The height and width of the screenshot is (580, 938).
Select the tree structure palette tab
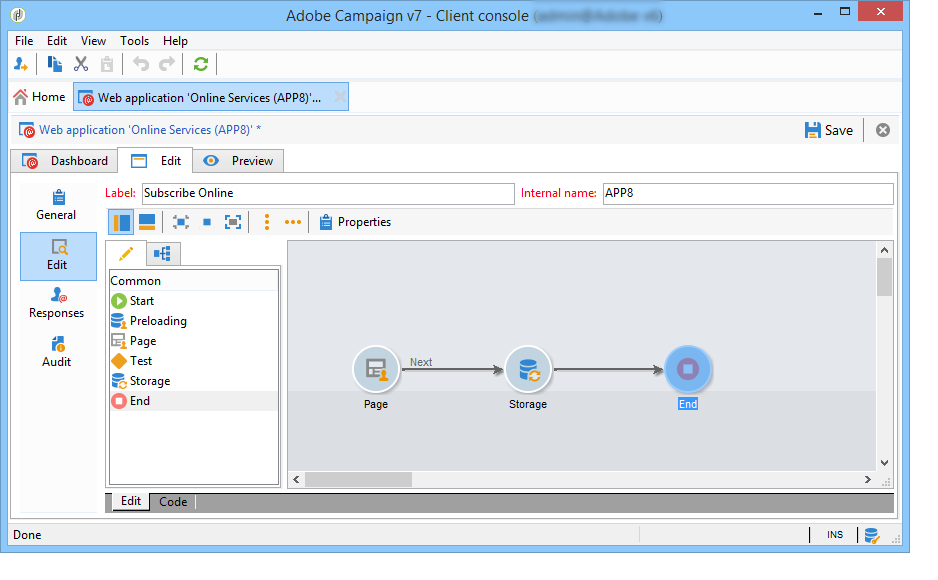click(x=163, y=254)
